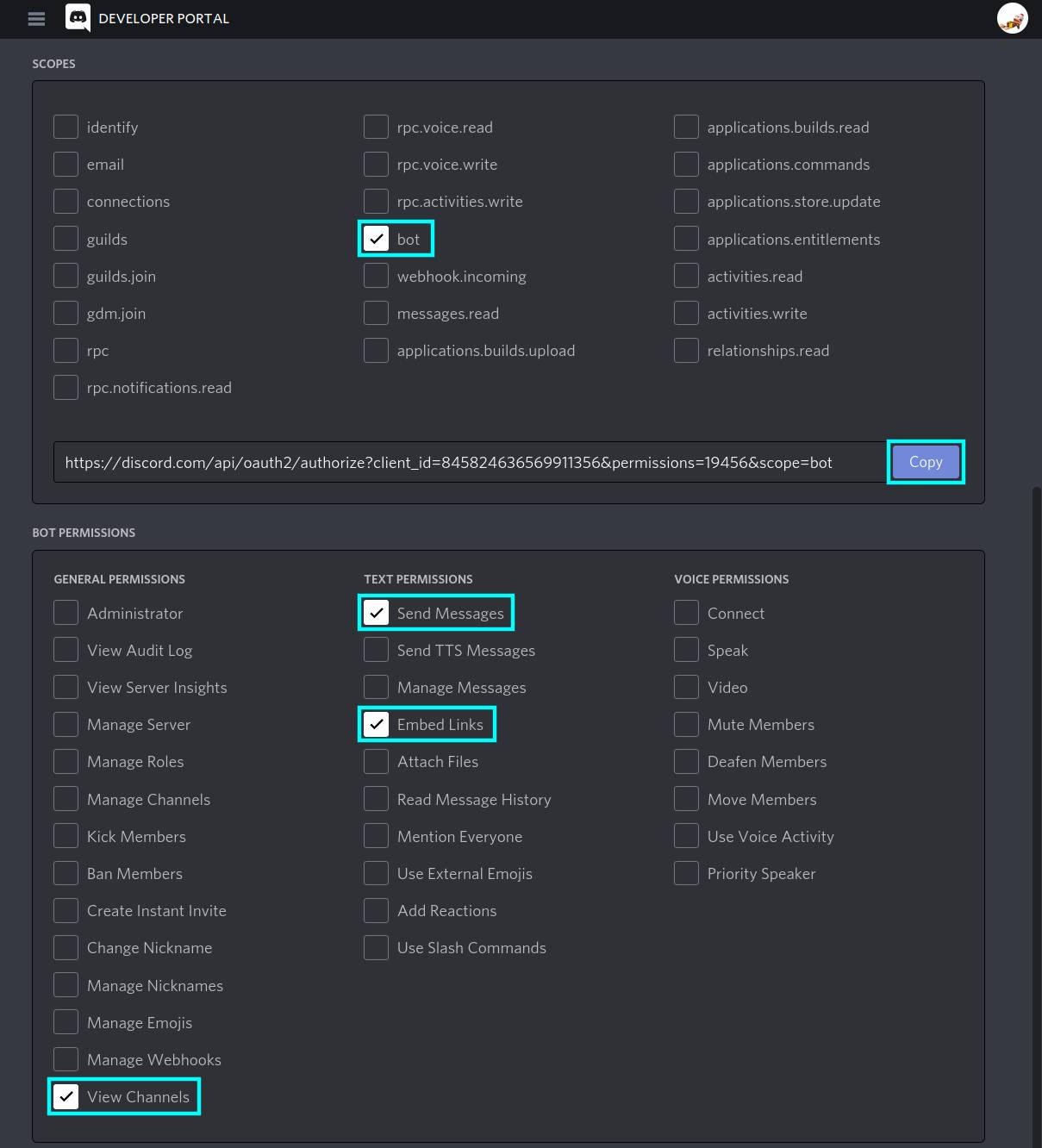Check Speak voice permission
The width and height of the screenshot is (1042, 1148).
pos(686,650)
